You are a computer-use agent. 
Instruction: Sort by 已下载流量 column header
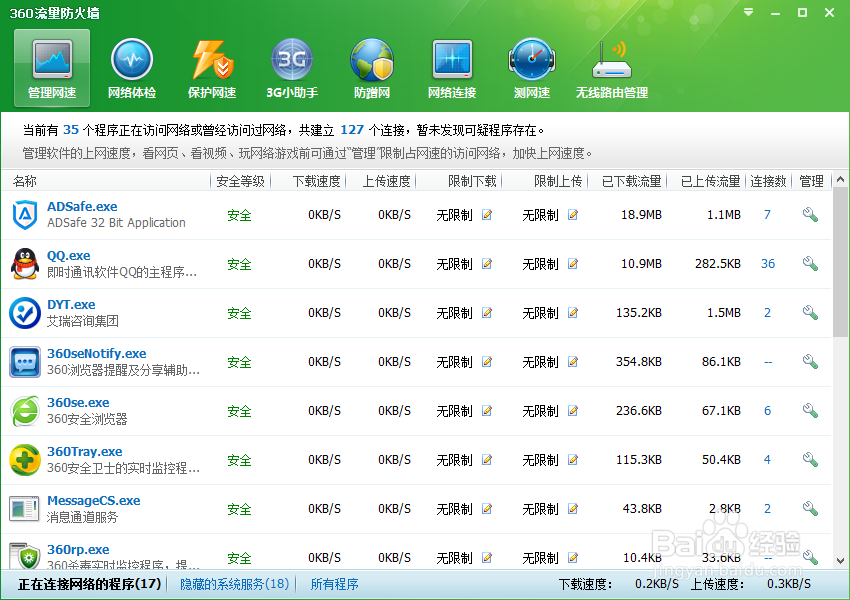tap(632, 181)
